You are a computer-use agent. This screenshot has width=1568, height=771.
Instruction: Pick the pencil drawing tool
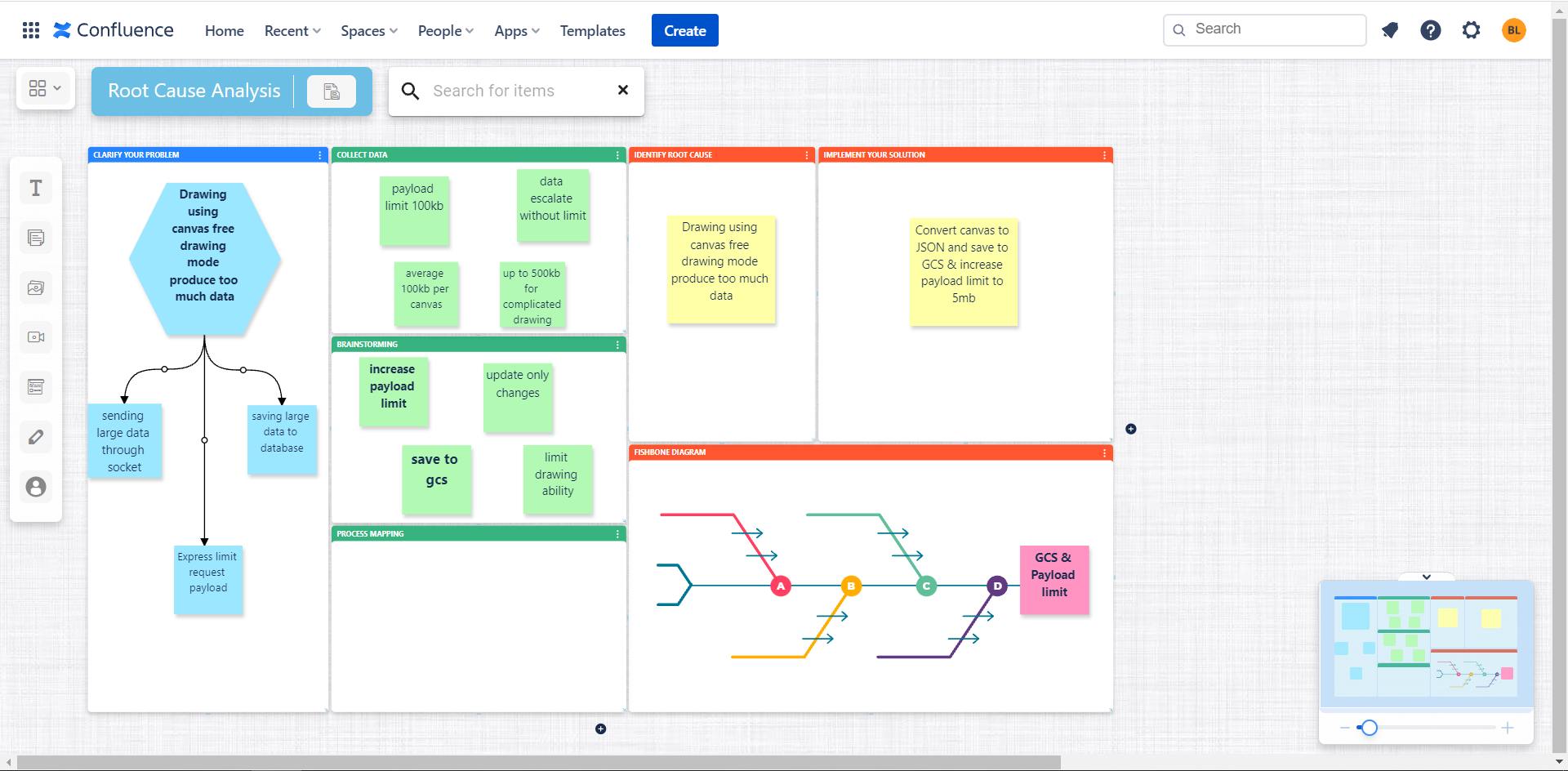click(36, 437)
